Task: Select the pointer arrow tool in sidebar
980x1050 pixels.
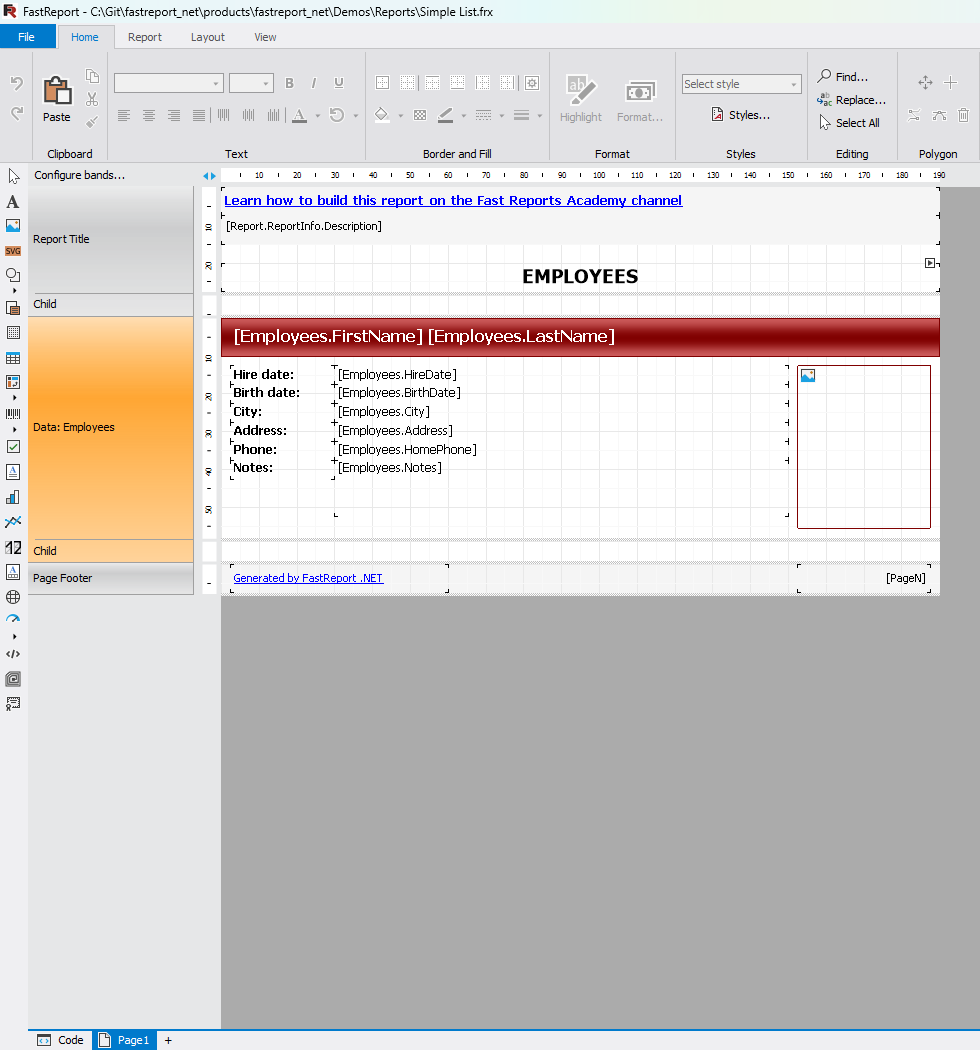Action: (13, 176)
